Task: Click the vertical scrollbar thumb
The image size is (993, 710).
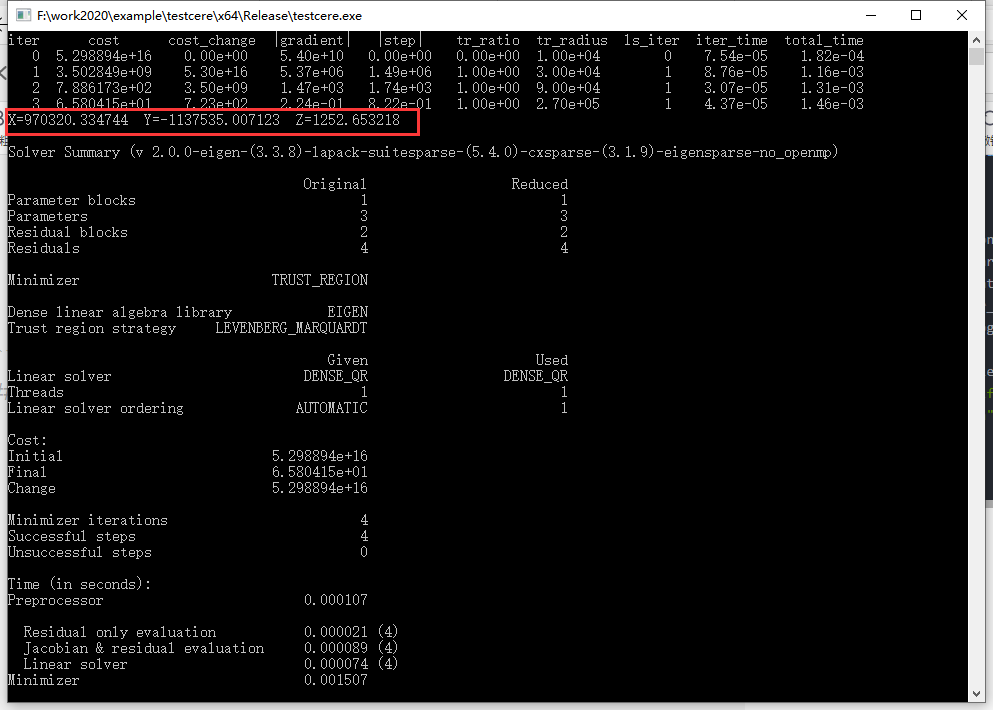Action: click(x=976, y=56)
